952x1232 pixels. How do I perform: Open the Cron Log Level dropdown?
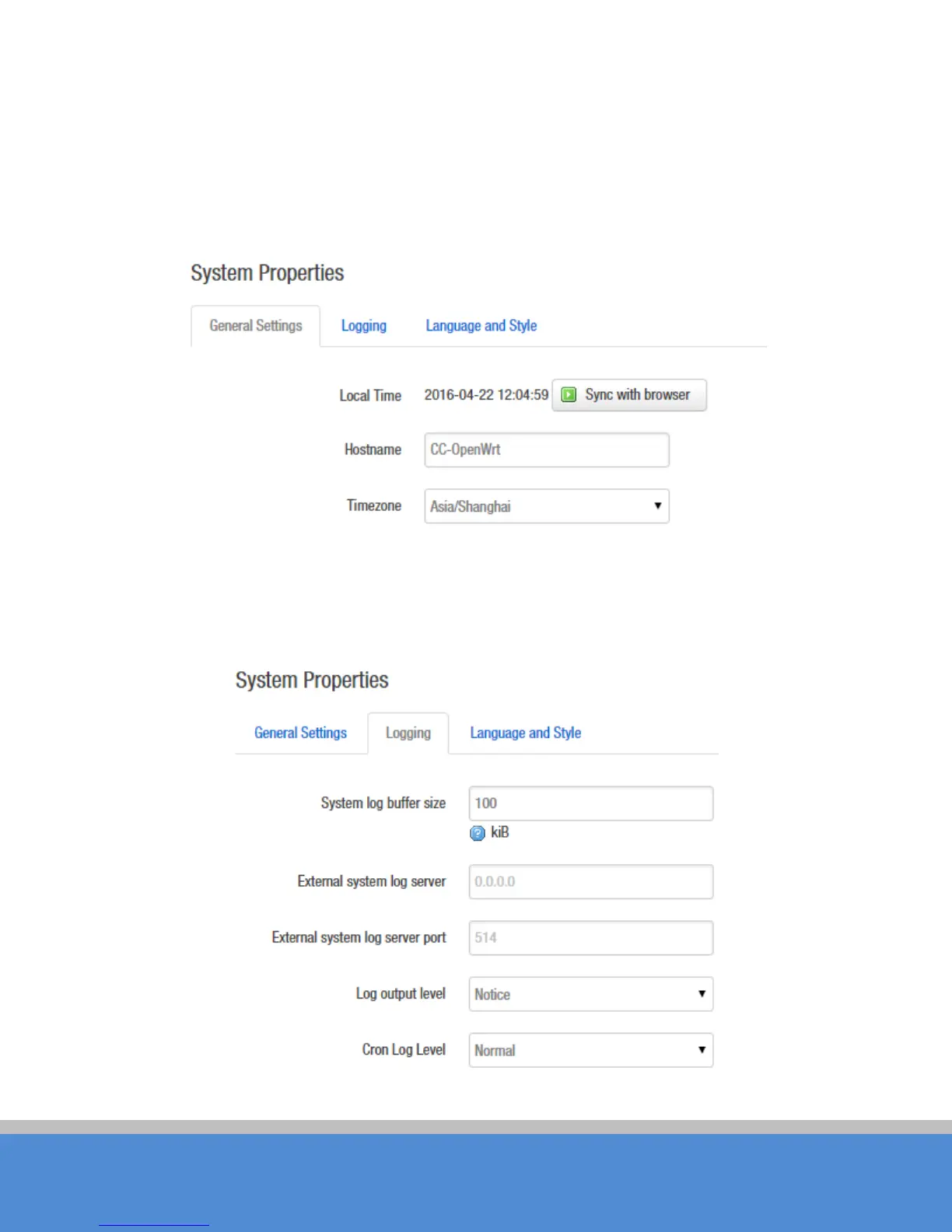pyautogui.click(x=590, y=1050)
